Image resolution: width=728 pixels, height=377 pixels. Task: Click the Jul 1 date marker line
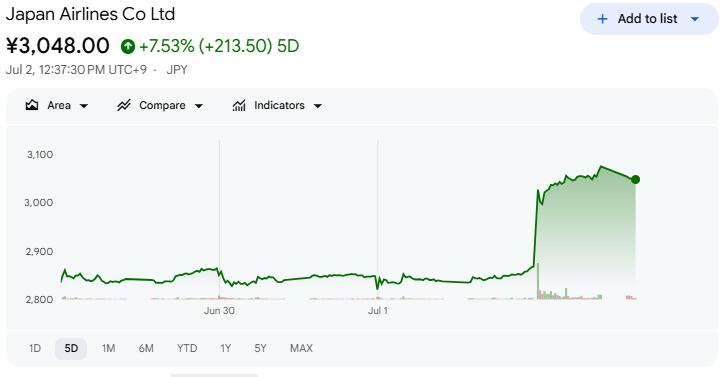point(377,218)
